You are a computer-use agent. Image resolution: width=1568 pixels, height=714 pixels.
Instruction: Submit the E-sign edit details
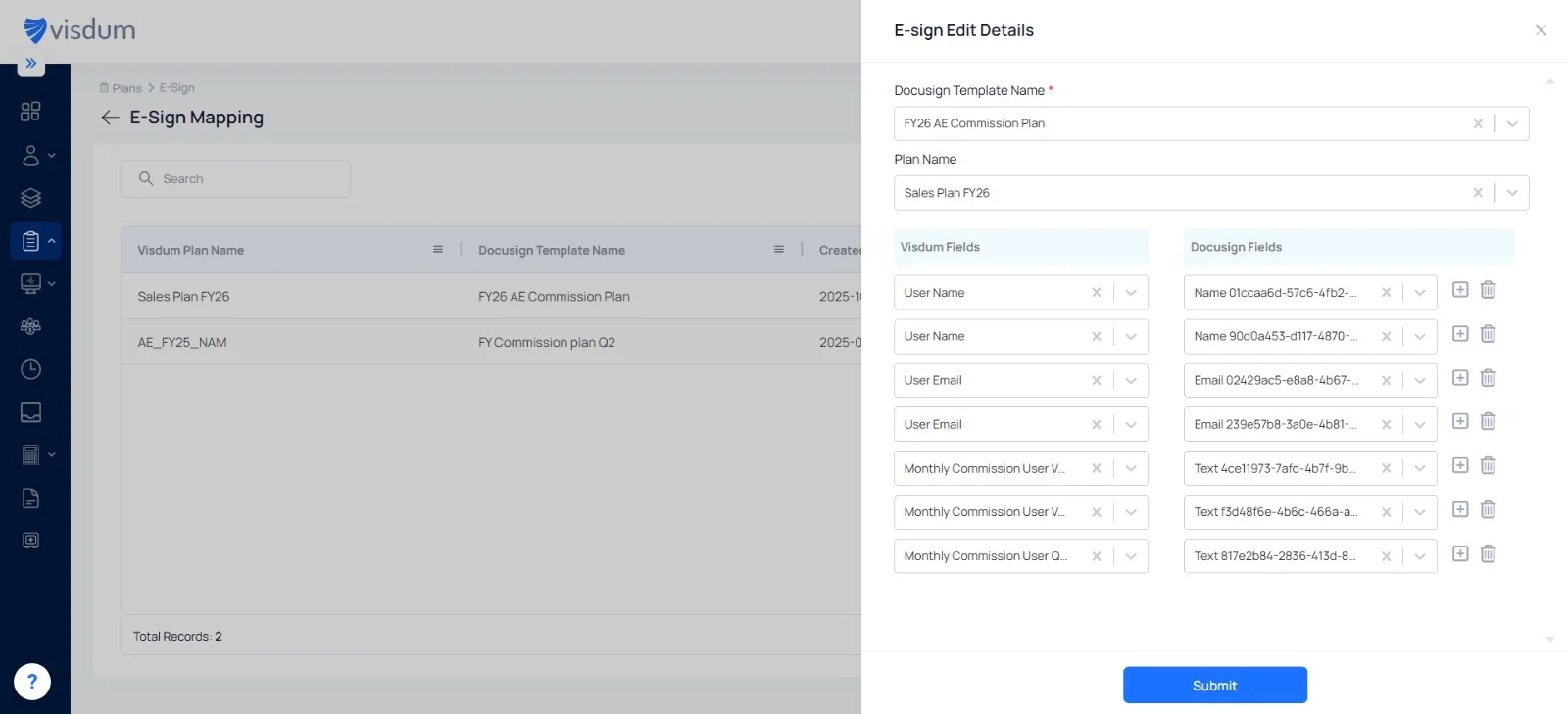tap(1215, 686)
